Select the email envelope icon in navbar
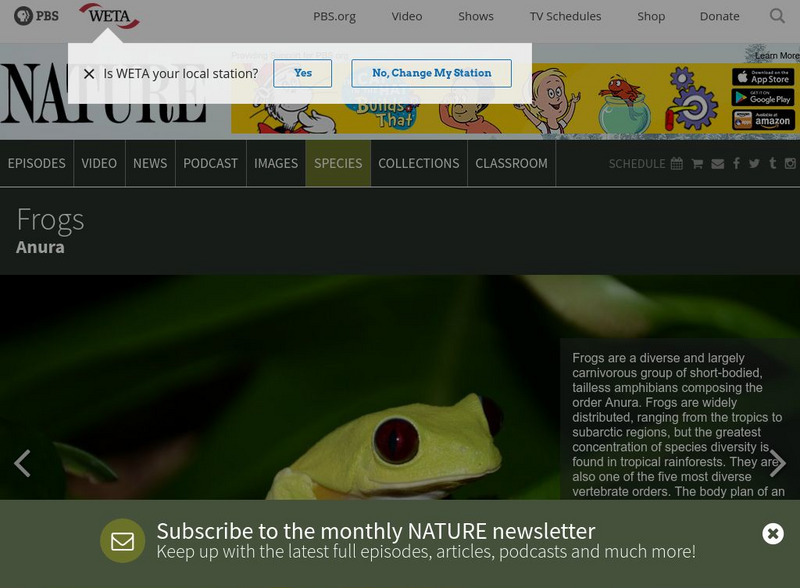Viewport: 800px width, 588px height. 717,164
